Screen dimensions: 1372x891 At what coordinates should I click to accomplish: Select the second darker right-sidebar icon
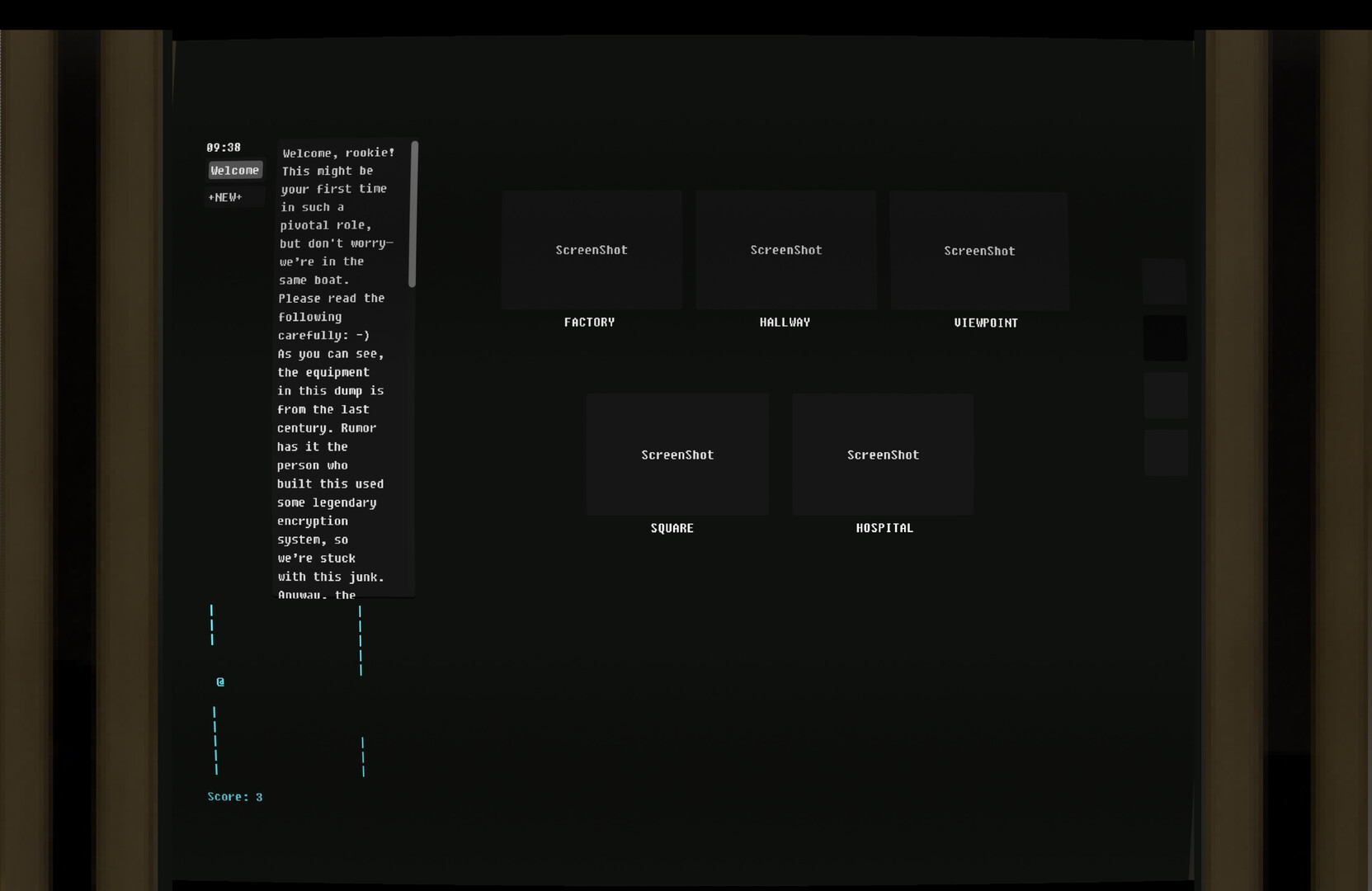point(1165,338)
